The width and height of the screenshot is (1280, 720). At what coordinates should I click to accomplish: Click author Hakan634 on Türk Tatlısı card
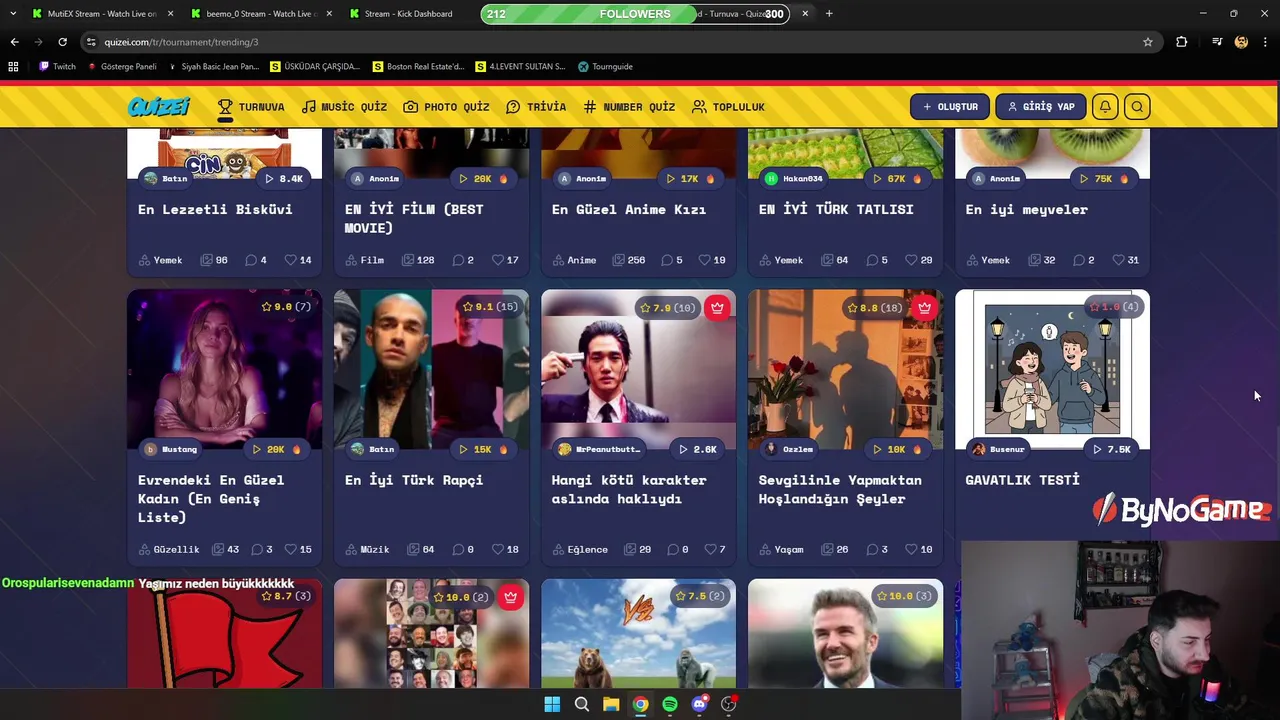pyautogui.click(x=793, y=179)
